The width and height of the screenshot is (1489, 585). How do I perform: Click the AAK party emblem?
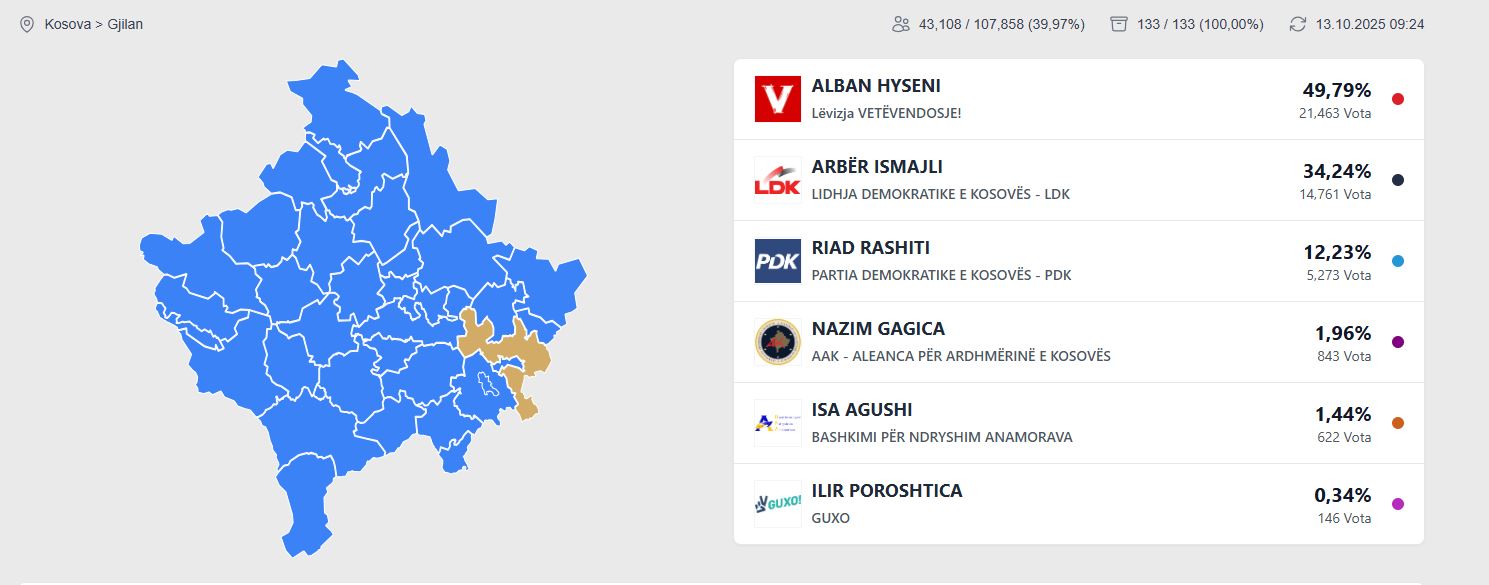[777, 342]
